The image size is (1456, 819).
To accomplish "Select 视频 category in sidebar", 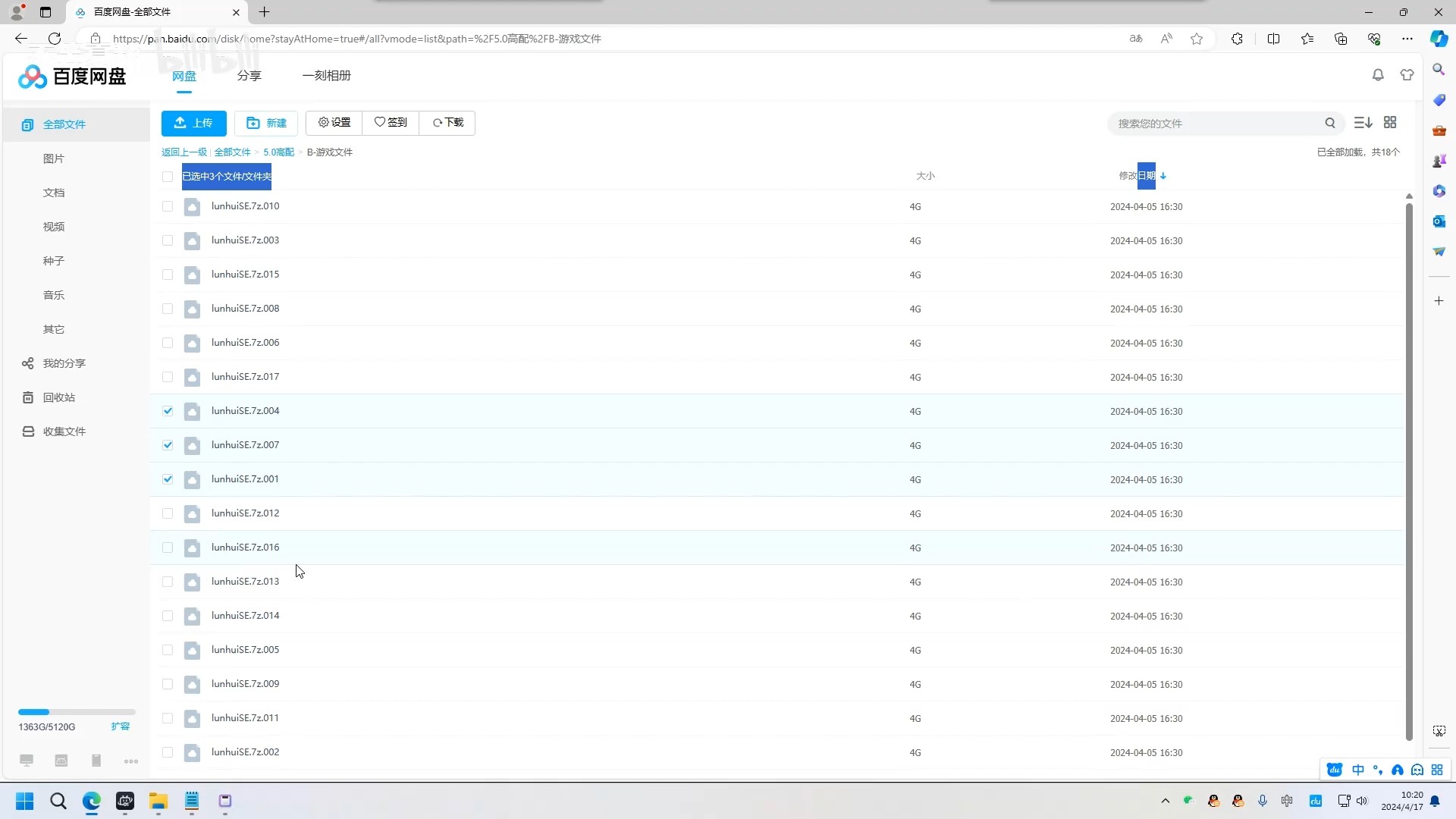I will tap(54, 227).
